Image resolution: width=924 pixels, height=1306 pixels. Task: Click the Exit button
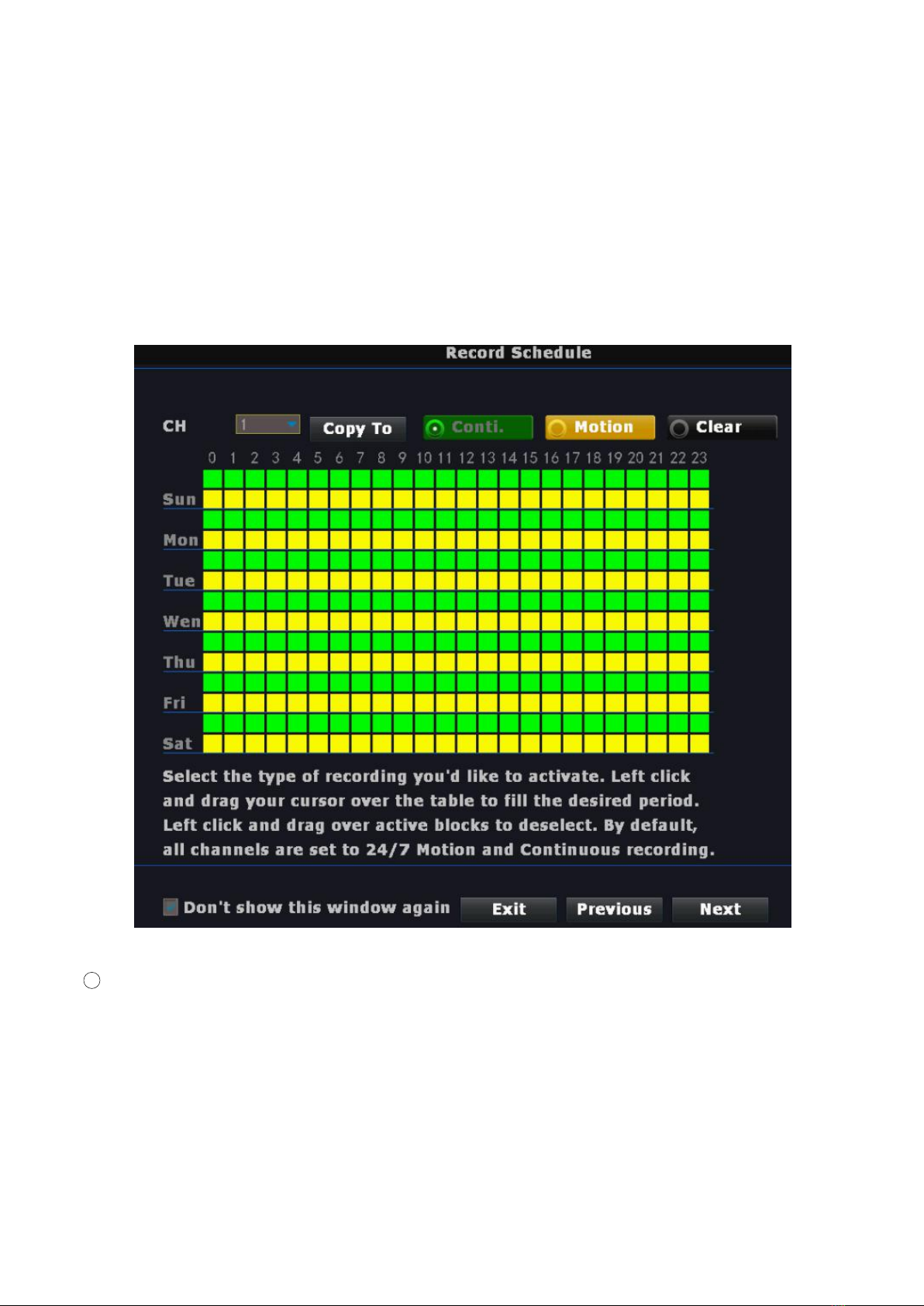pyautogui.click(x=509, y=909)
